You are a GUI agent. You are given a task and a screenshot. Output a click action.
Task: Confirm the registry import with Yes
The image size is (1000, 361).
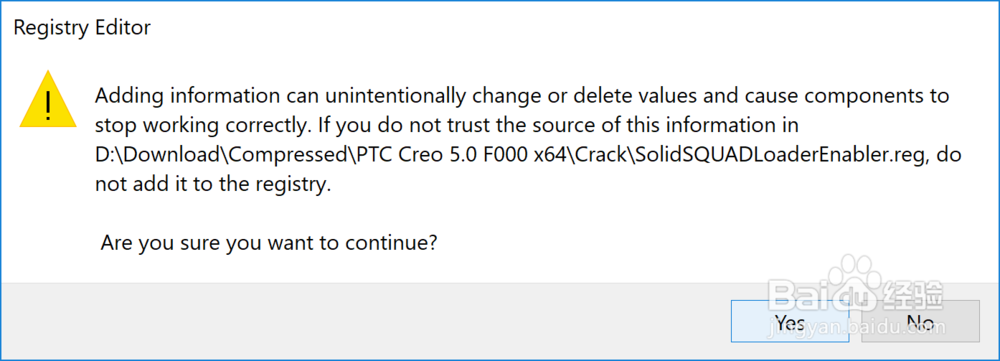[790, 322]
